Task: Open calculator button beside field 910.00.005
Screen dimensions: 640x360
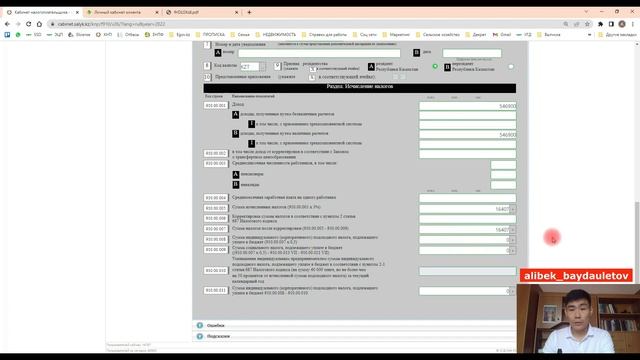Action: [513, 209]
